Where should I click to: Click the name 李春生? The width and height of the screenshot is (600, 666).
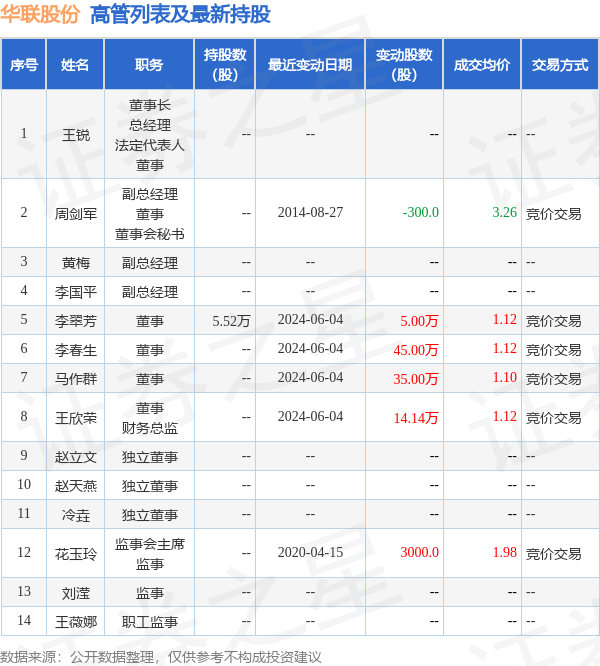point(76,350)
